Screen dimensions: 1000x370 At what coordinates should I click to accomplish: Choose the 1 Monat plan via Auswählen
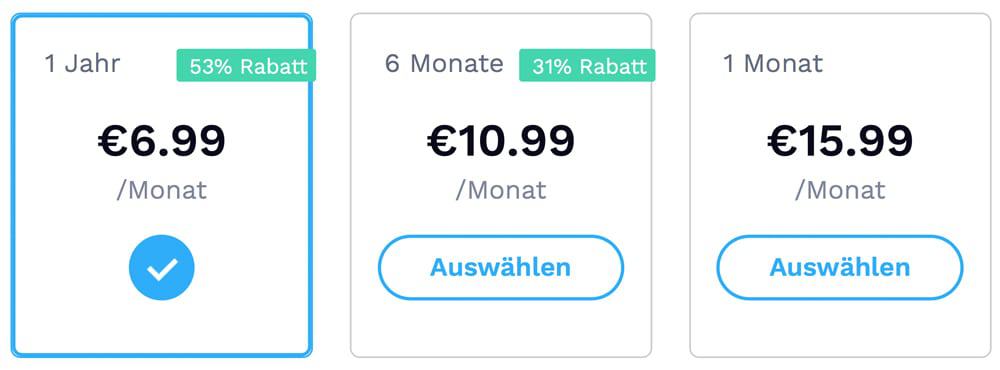pyautogui.click(x=839, y=267)
